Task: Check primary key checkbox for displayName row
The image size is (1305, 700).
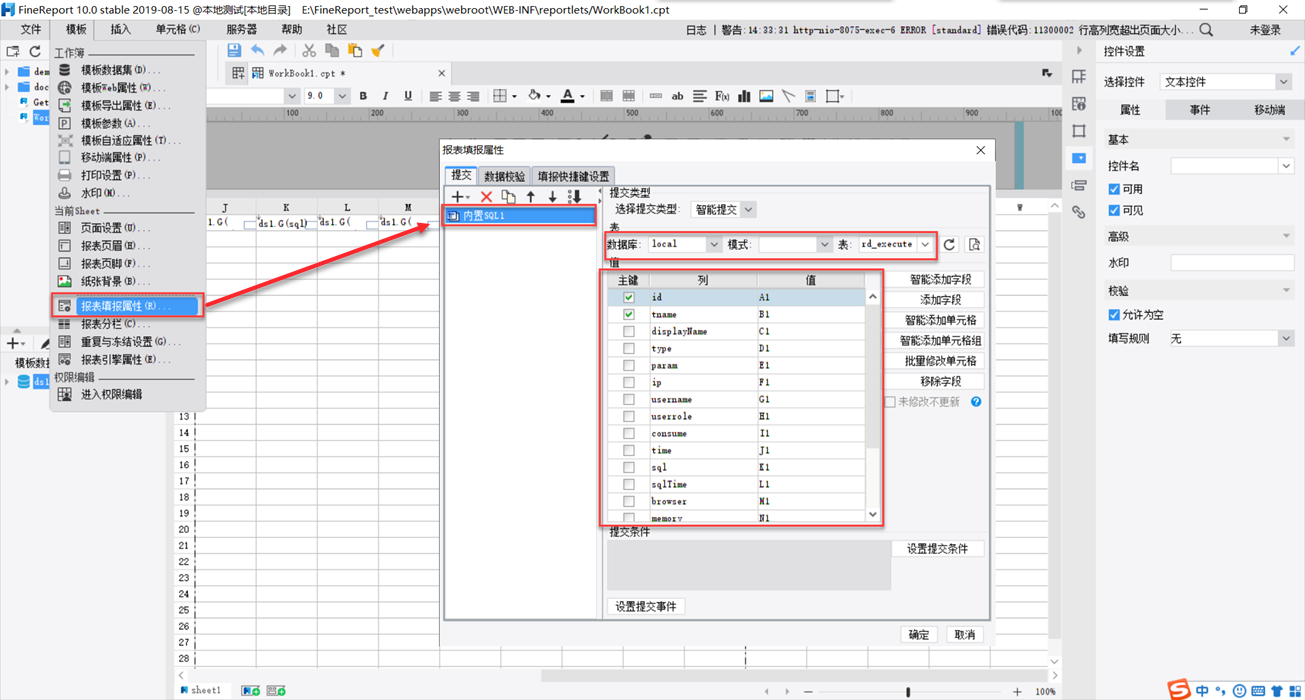Action: click(x=629, y=331)
